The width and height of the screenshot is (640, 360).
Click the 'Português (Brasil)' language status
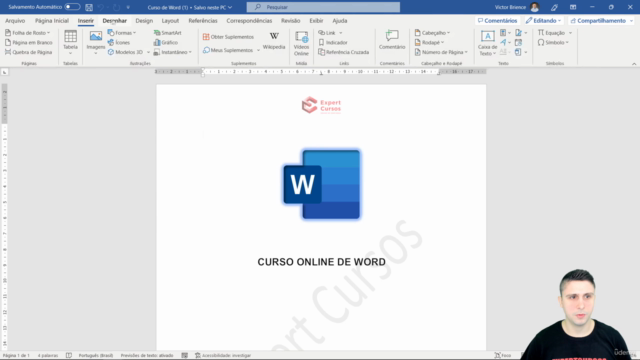point(96,356)
